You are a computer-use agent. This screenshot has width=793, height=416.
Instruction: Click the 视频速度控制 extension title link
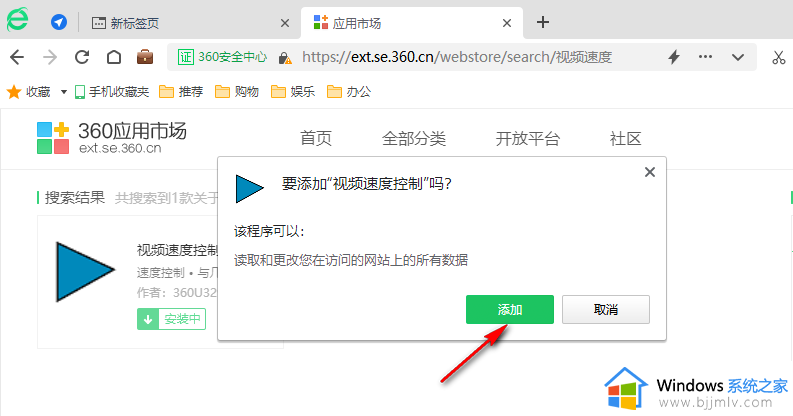177,250
